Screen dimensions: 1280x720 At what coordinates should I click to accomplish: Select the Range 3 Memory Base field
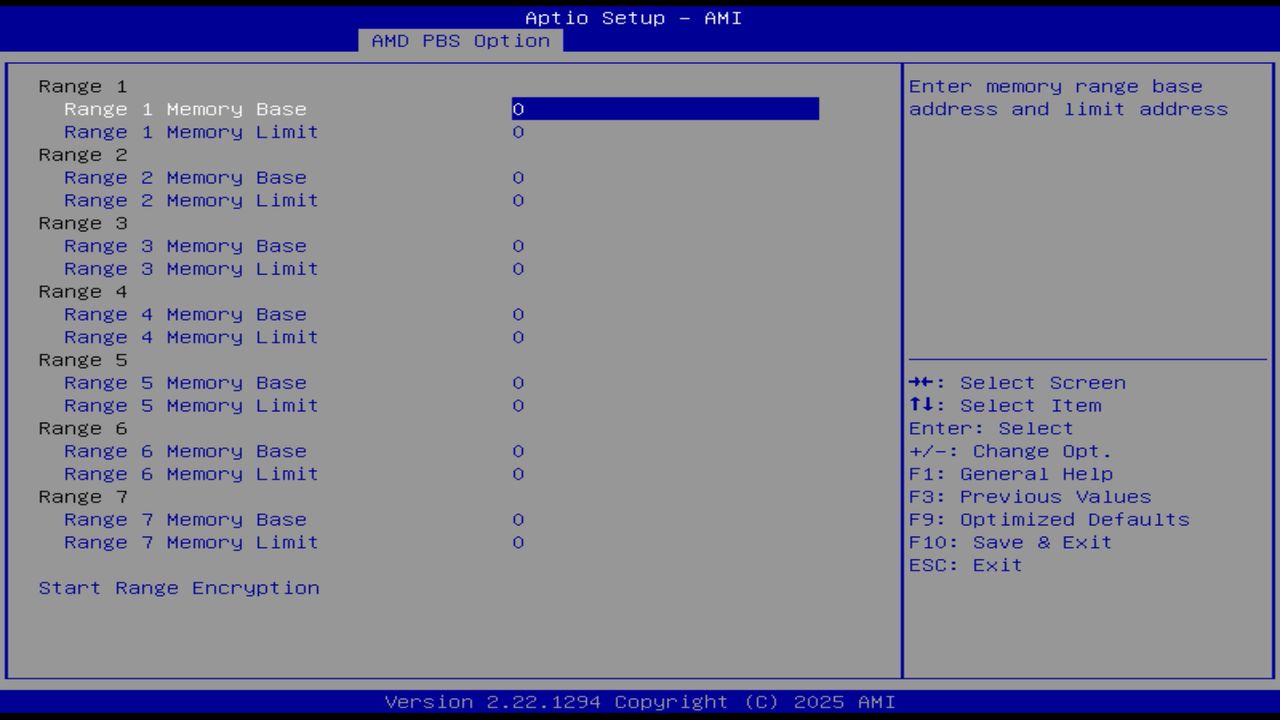pyautogui.click(x=185, y=245)
